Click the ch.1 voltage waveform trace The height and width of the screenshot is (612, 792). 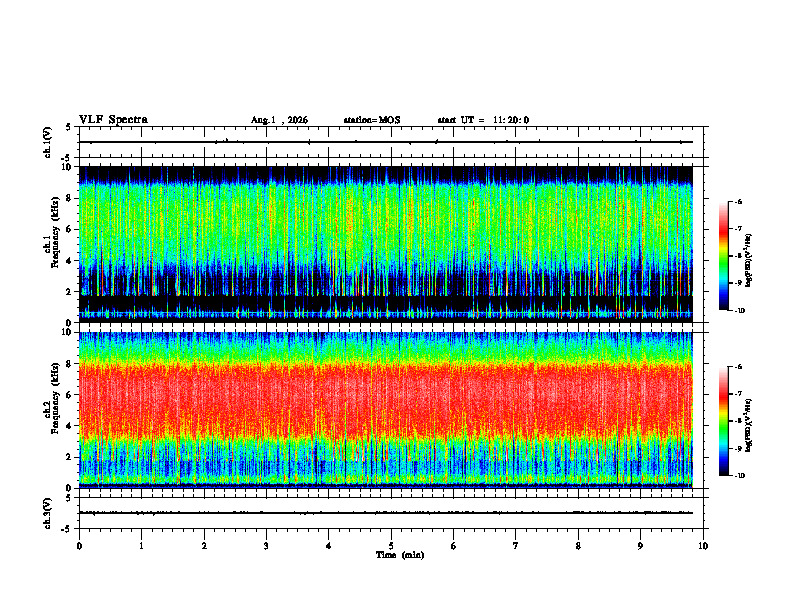click(x=385, y=142)
